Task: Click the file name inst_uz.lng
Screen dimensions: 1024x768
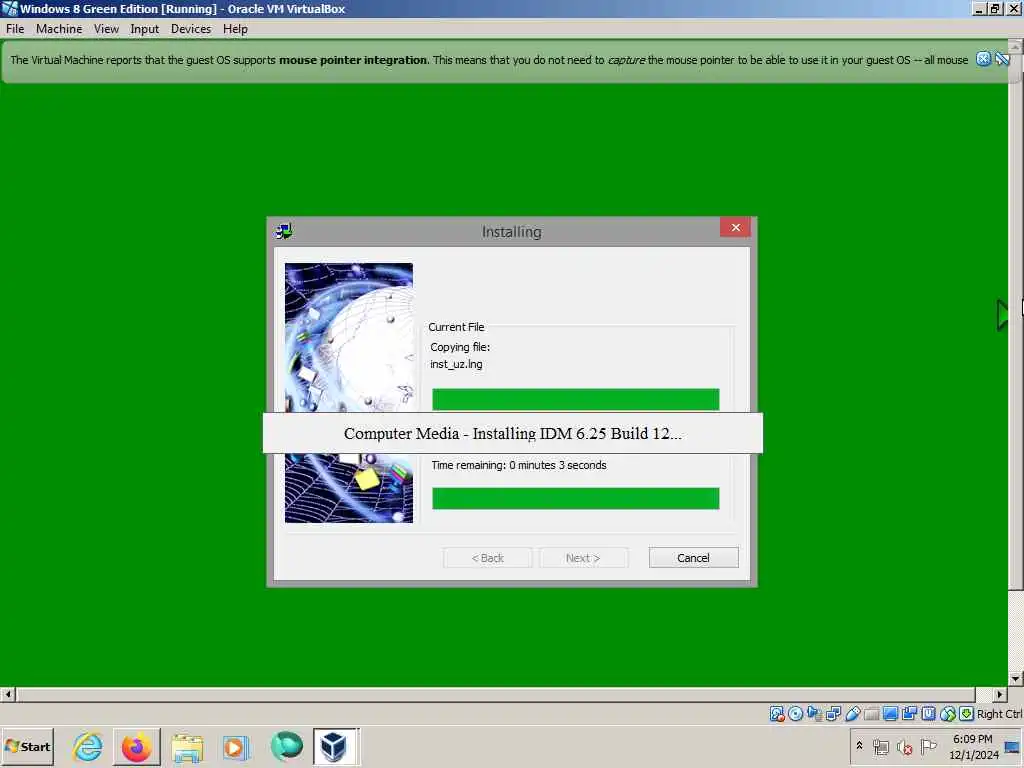Action: (x=456, y=364)
